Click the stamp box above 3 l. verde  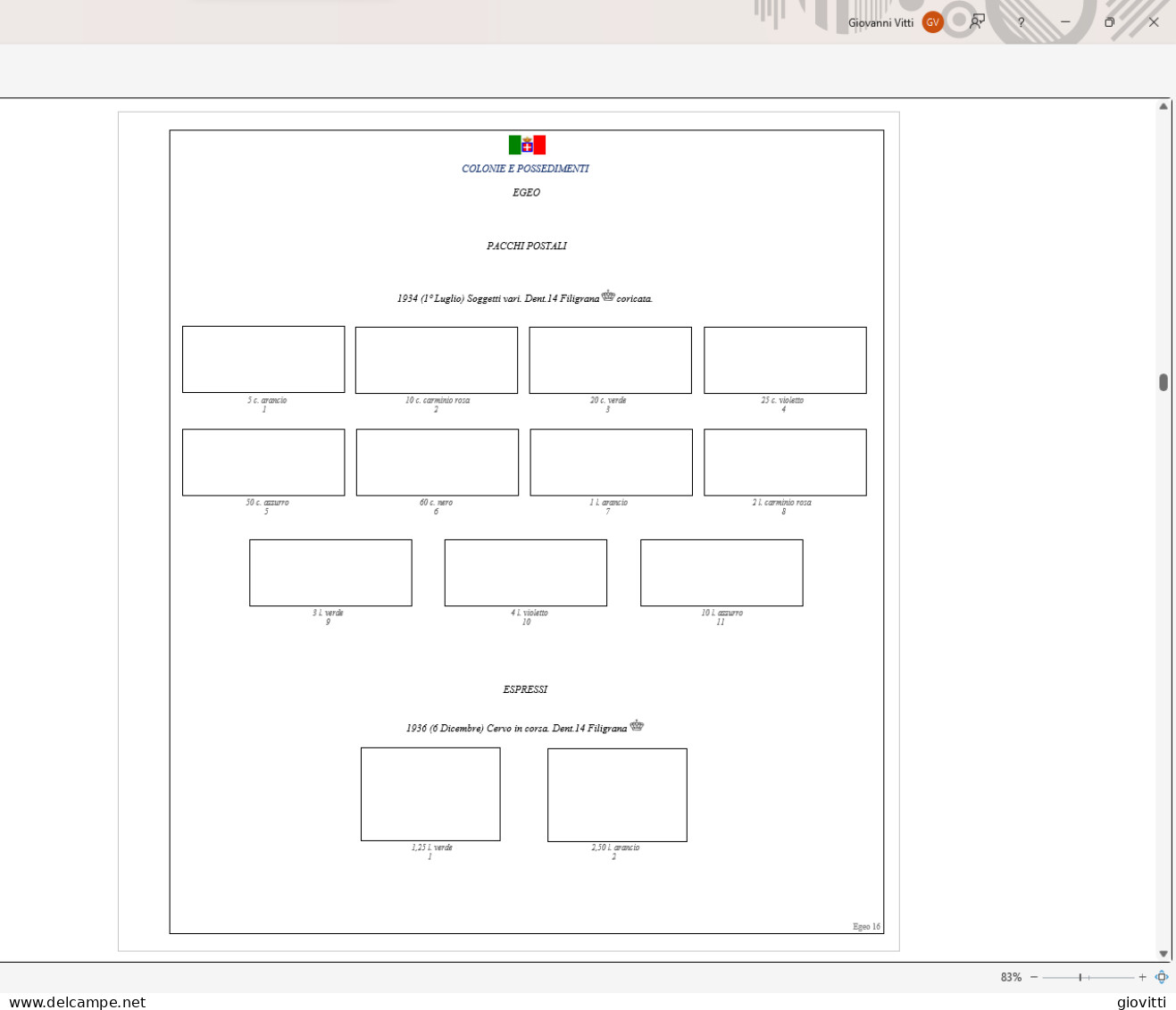(x=330, y=572)
